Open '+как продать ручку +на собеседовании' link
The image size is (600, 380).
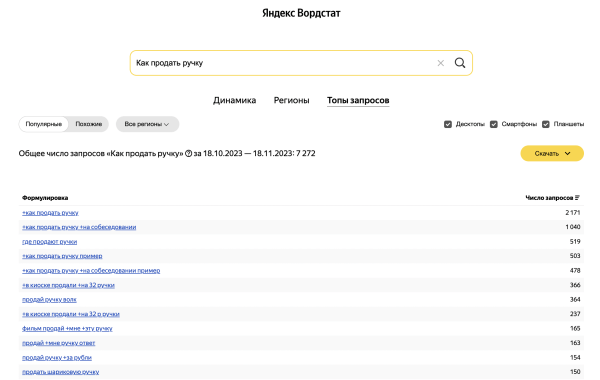tap(79, 227)
